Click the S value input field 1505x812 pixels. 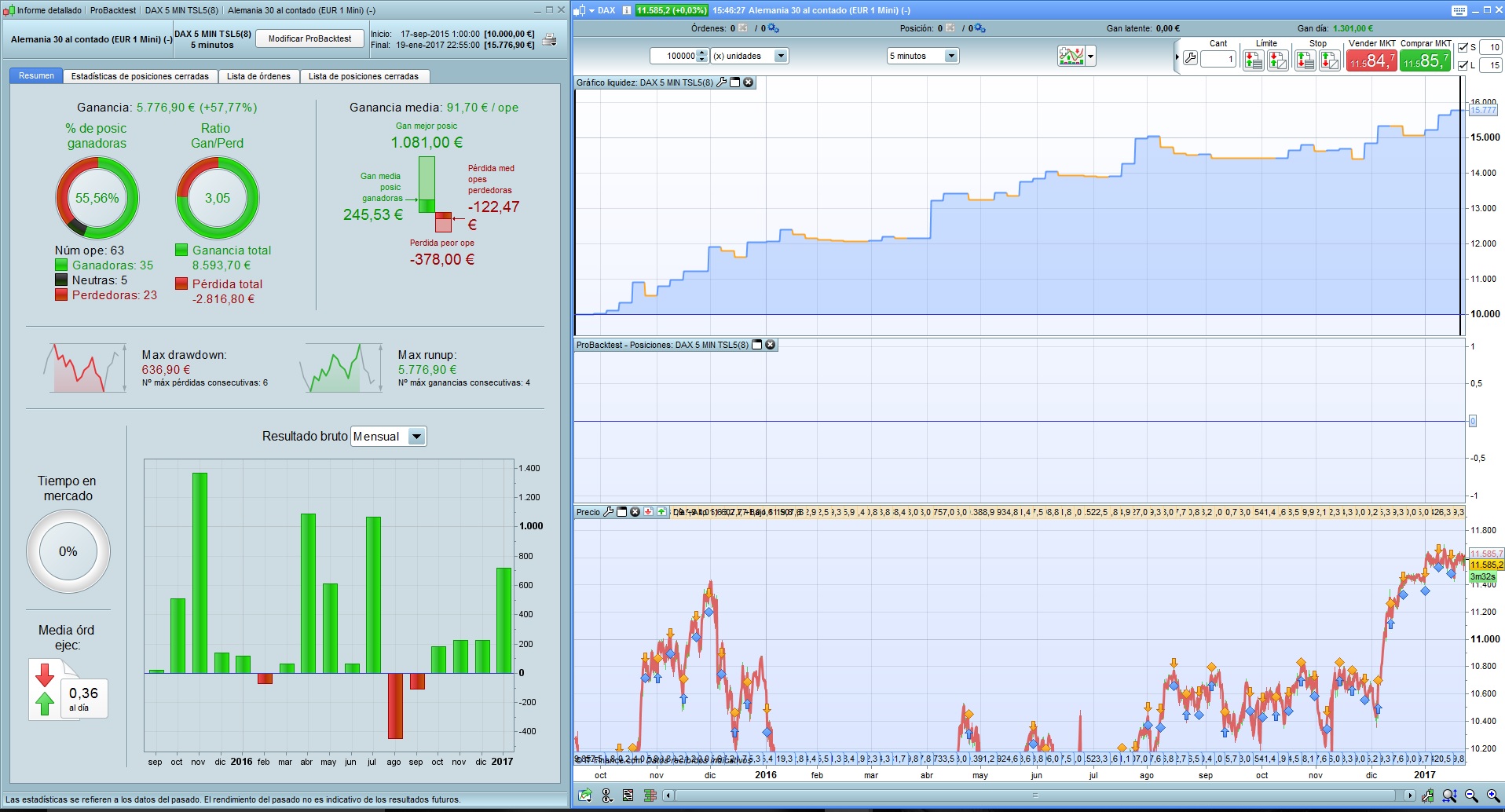(x=1491, y=48)
